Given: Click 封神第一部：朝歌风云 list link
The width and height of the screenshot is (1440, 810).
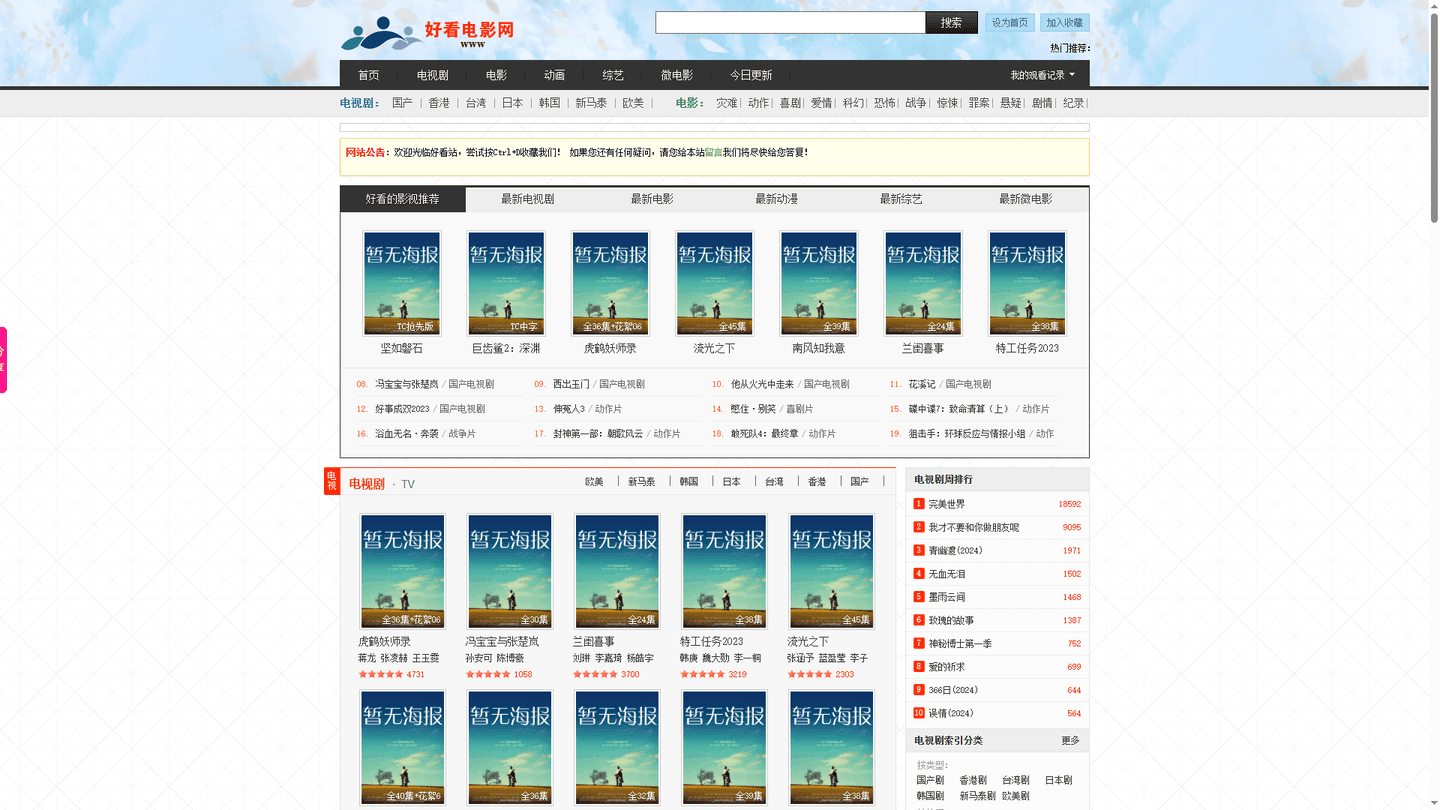Looking at the screenshot, I should tap(598, 434).
